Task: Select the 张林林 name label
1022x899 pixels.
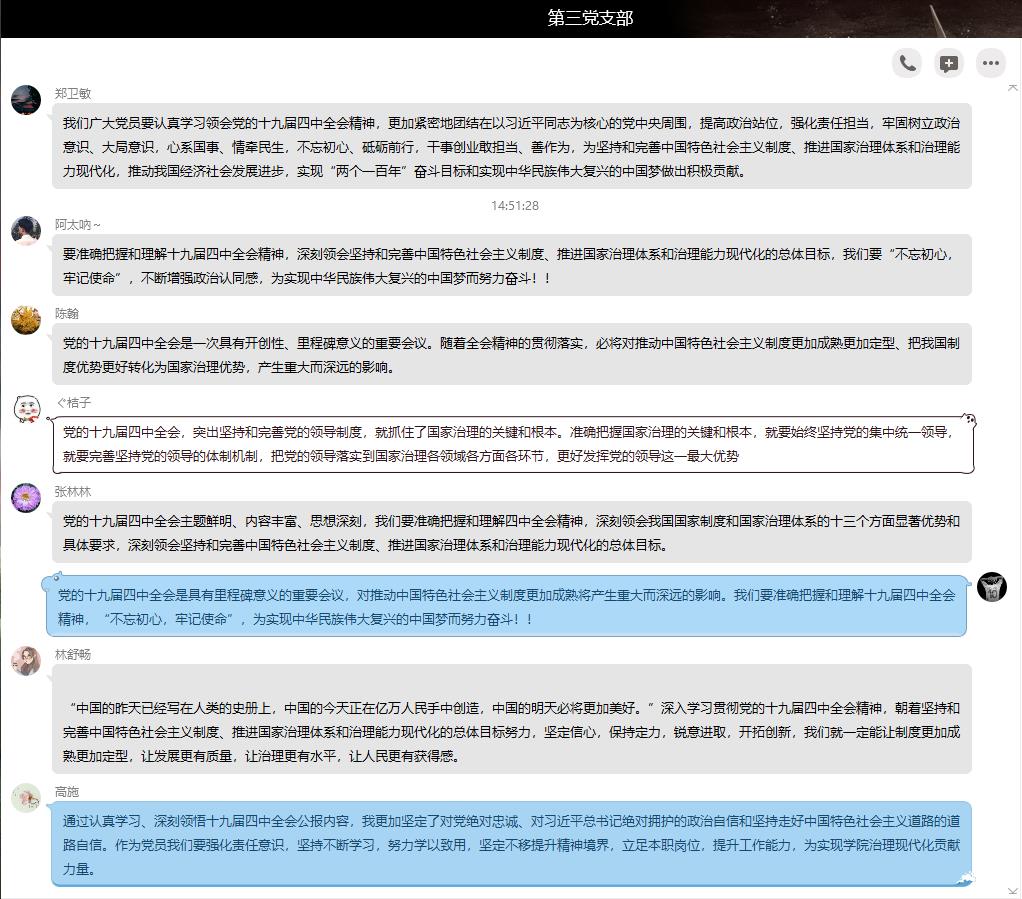Action: (x=73, y=491)
